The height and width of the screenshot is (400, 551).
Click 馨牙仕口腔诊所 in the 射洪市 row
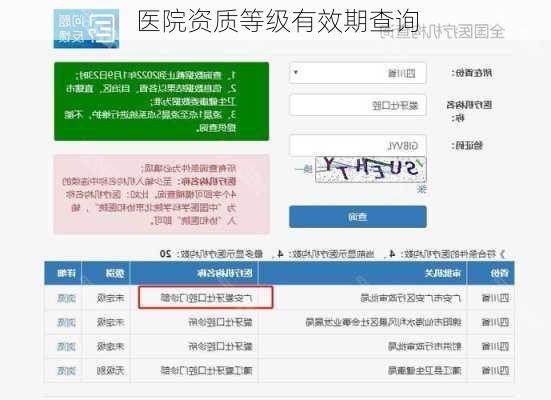[x=220, y=347]
